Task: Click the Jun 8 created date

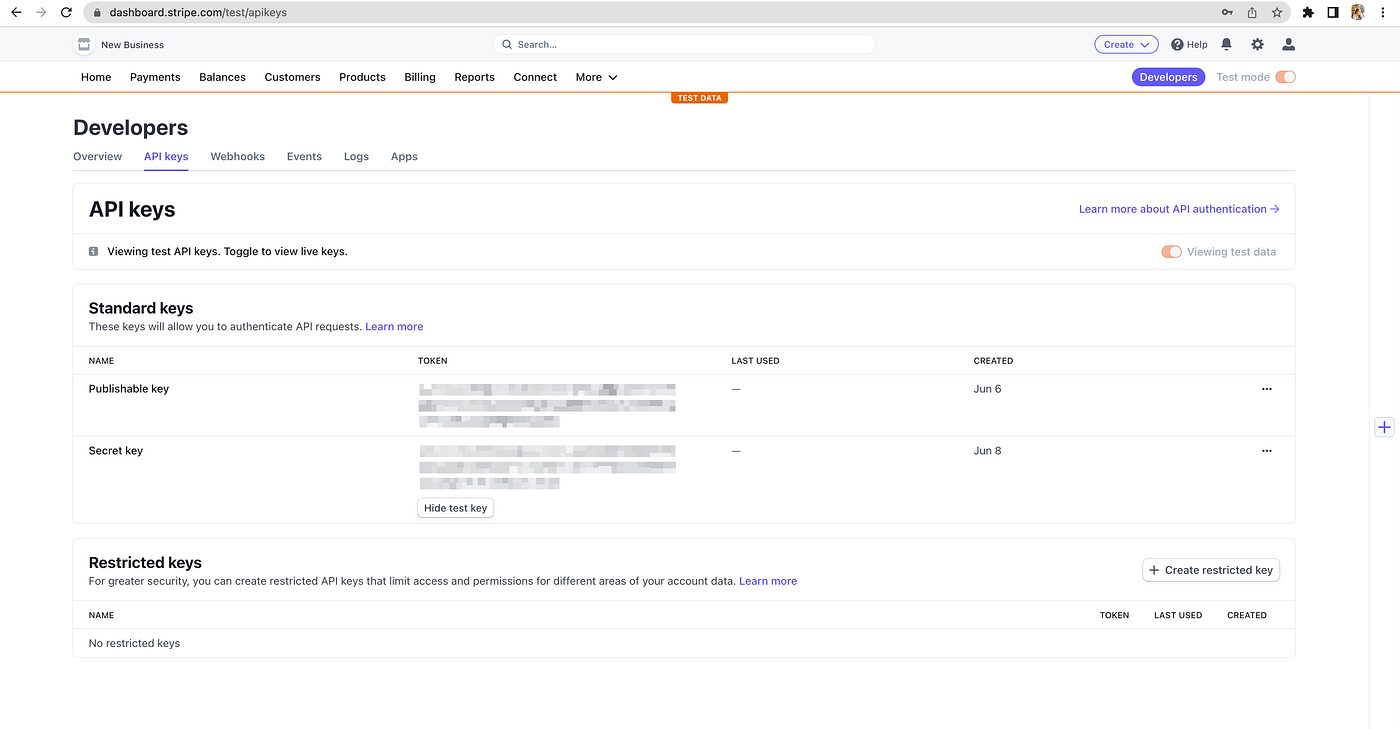Action: pyautogui.click(x=987, y=451)
